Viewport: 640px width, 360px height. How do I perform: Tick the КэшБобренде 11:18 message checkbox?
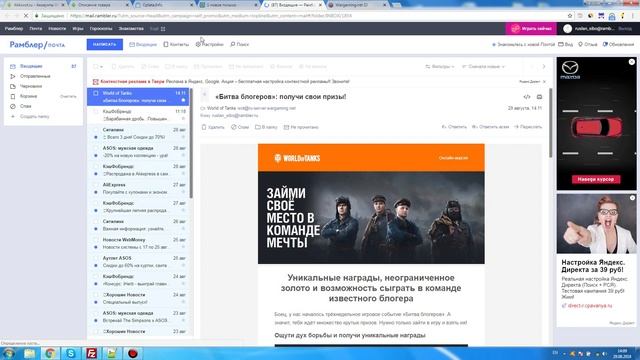[96, 111]
